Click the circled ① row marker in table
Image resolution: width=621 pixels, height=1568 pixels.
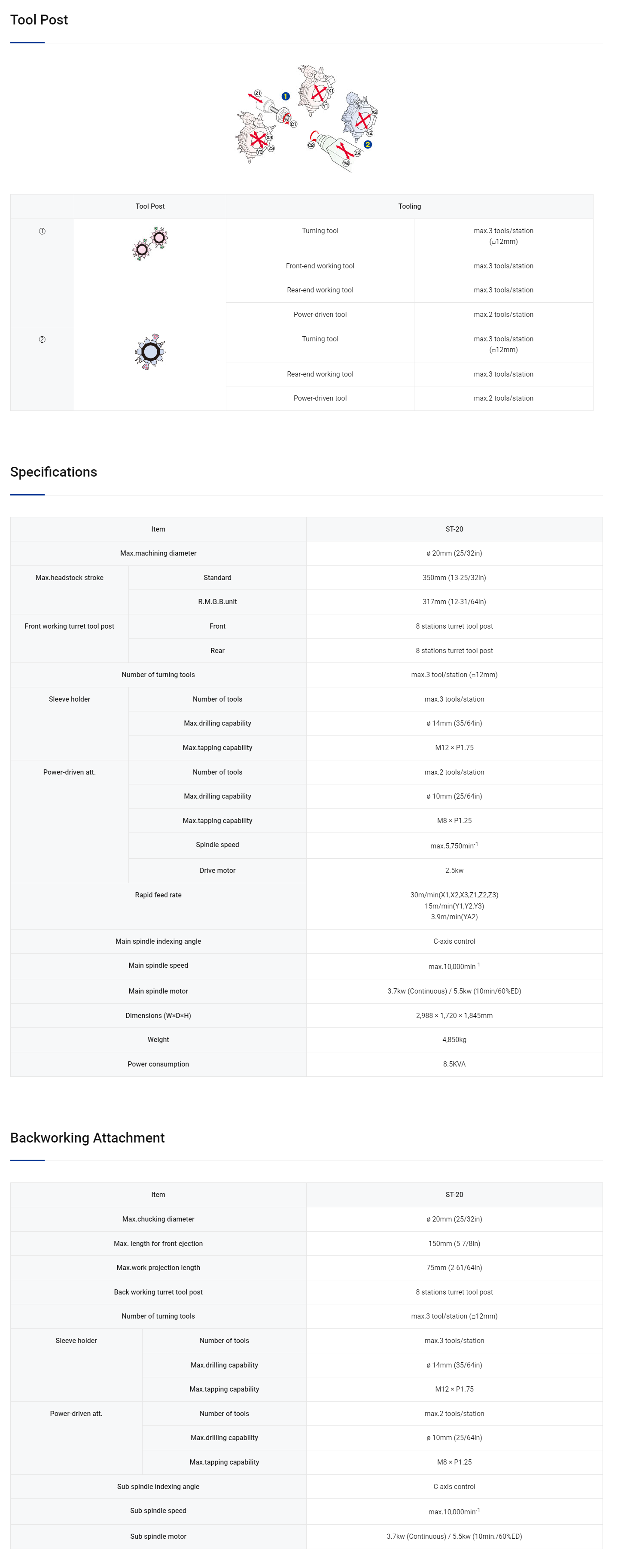click(42, 231)
